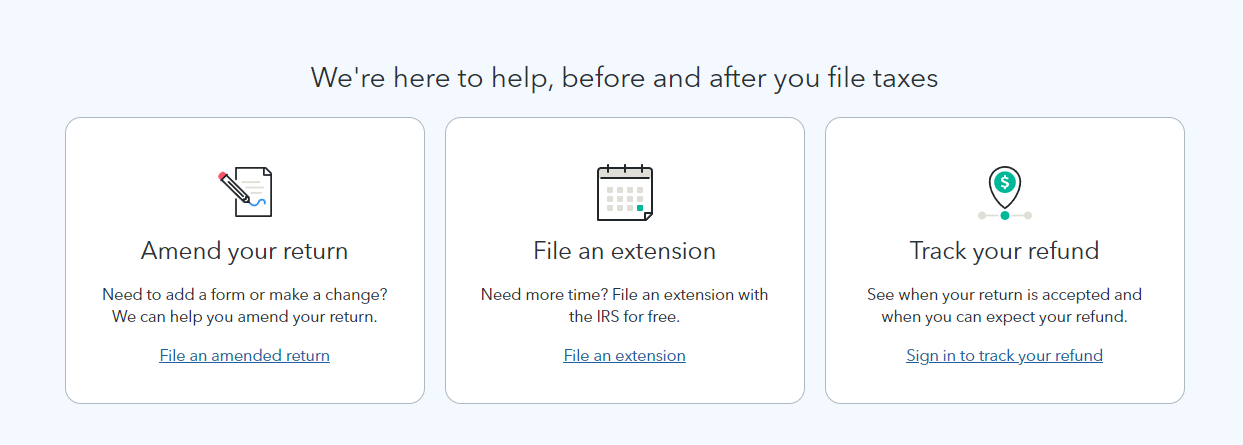The height and width of the screenshot is (445, 1243).
Task: Click 'Need to add a form' text line
Action: point(244,295)
